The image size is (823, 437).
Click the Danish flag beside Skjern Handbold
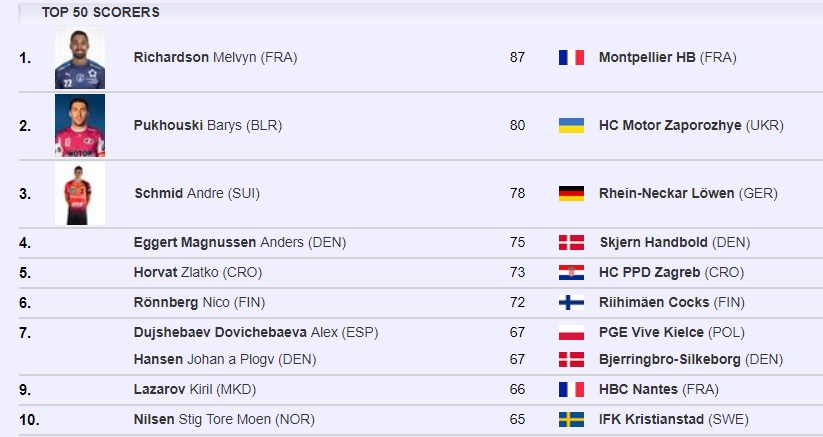pos(570,242)
